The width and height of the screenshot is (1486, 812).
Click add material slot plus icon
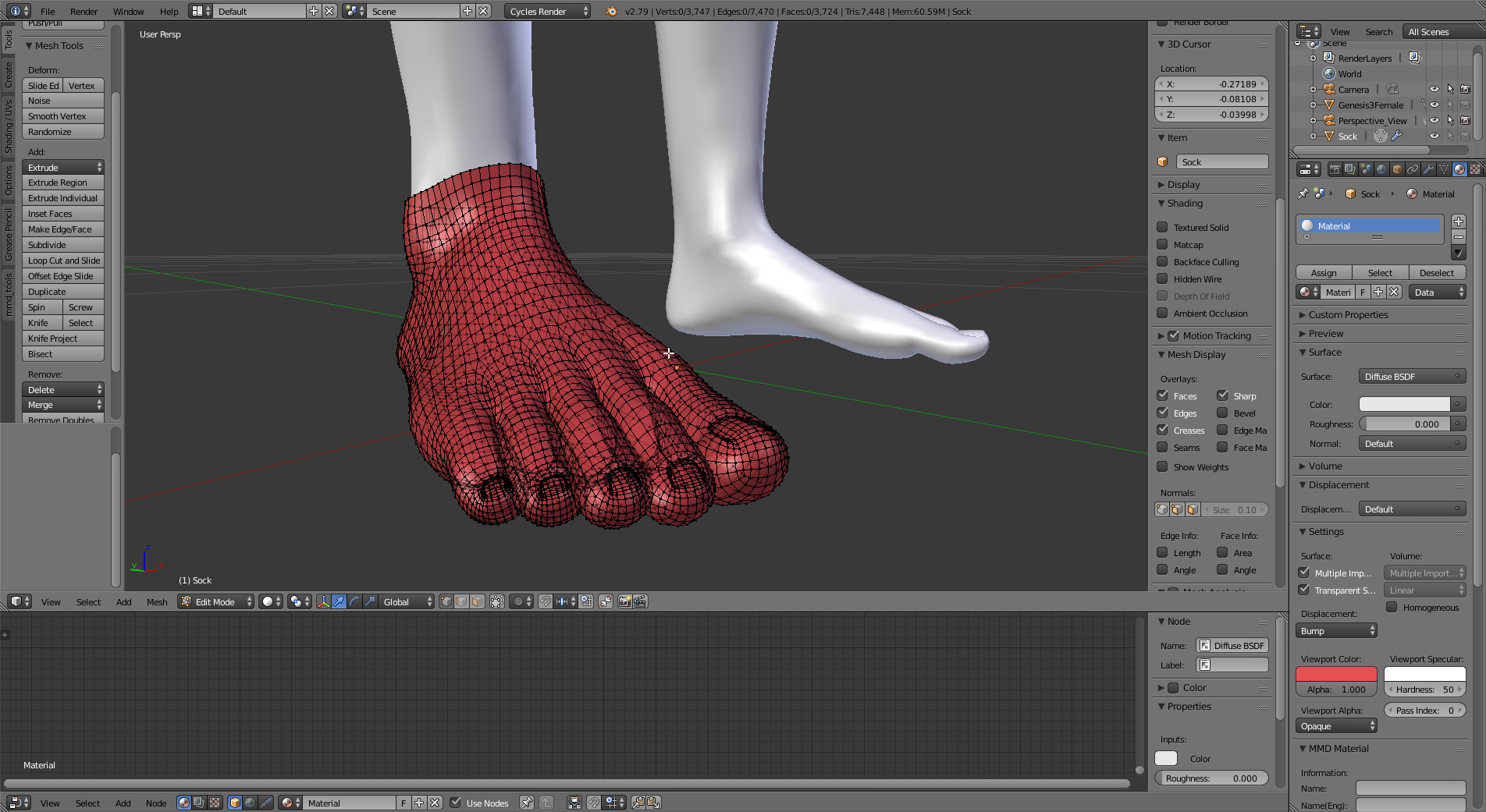(x=1458, y=222)
